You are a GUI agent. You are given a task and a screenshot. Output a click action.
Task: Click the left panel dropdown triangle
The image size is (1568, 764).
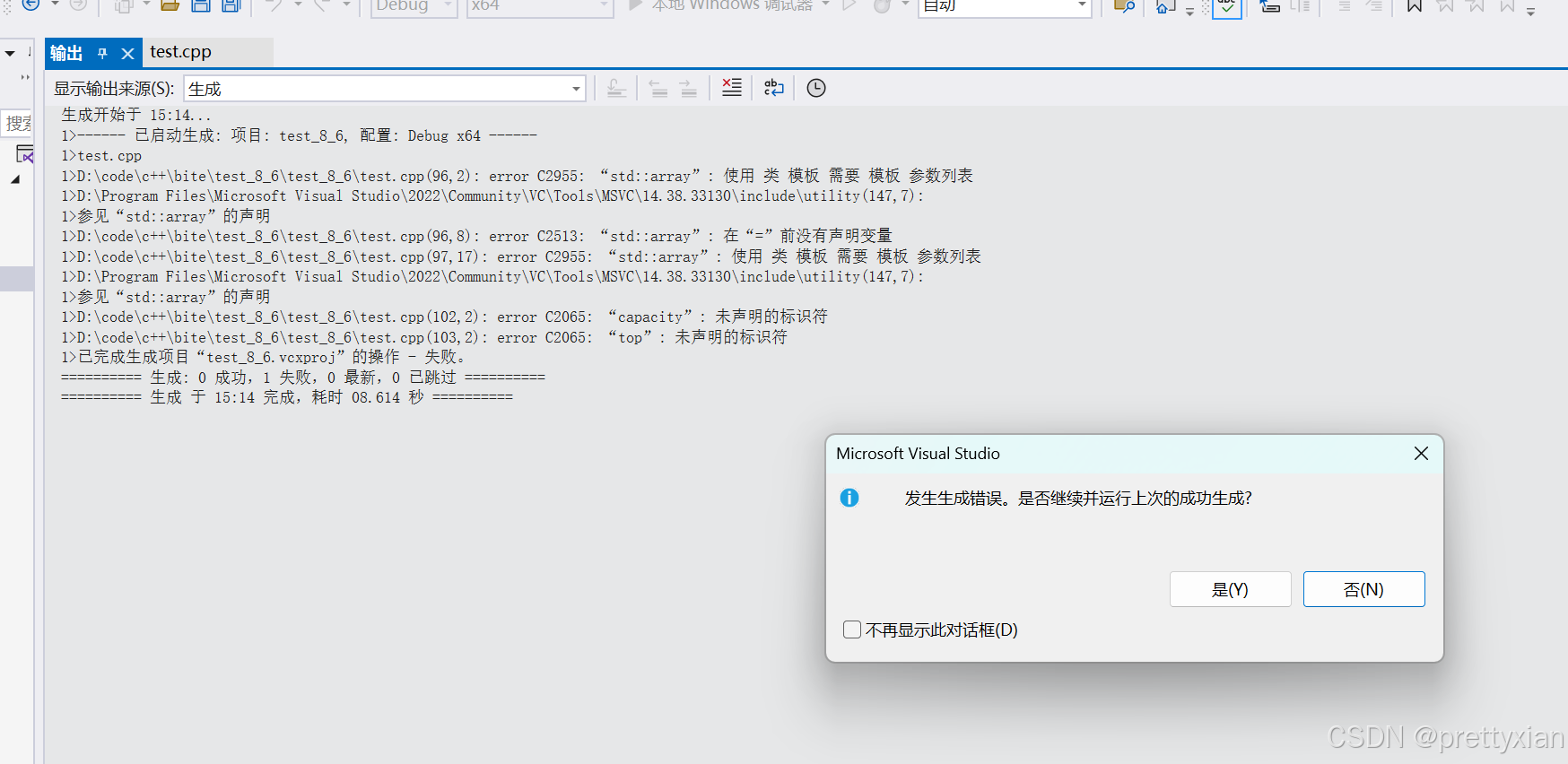tap(10, 54)
